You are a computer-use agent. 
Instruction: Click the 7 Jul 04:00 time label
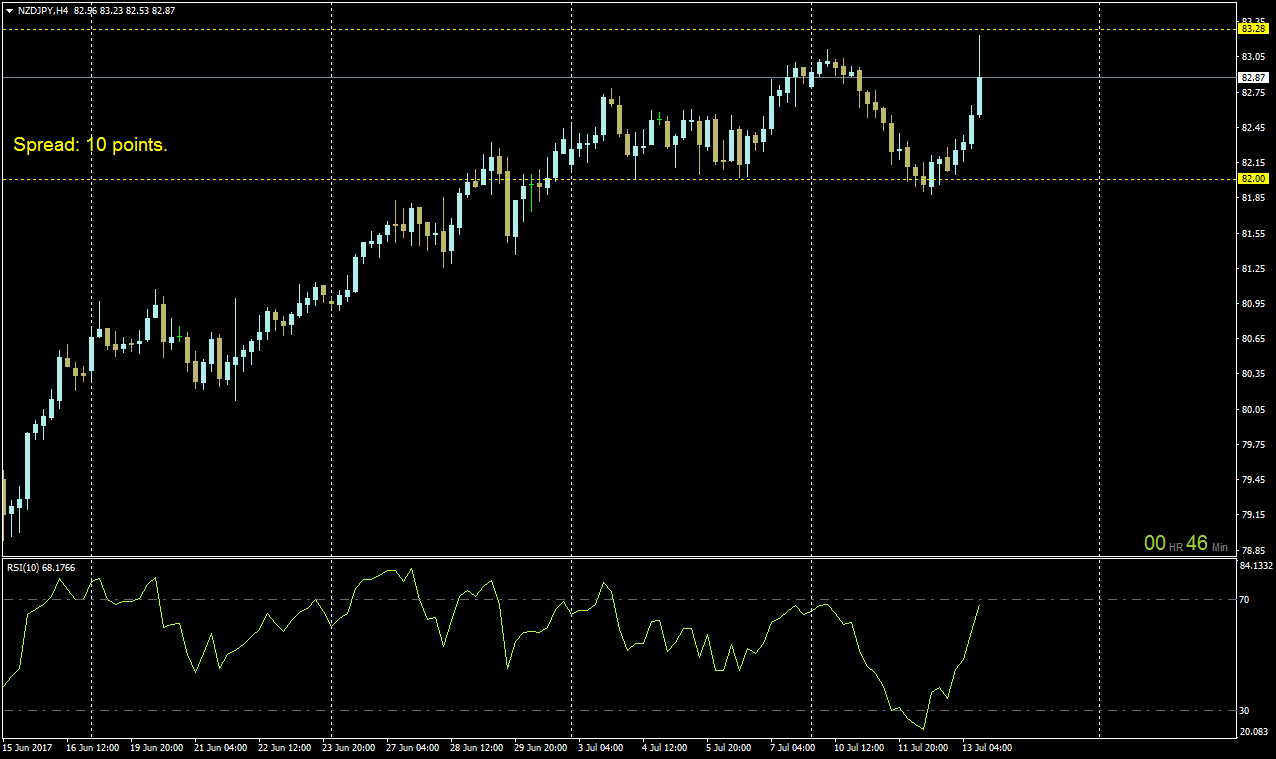pyautogui.click(x=794, y=747)
